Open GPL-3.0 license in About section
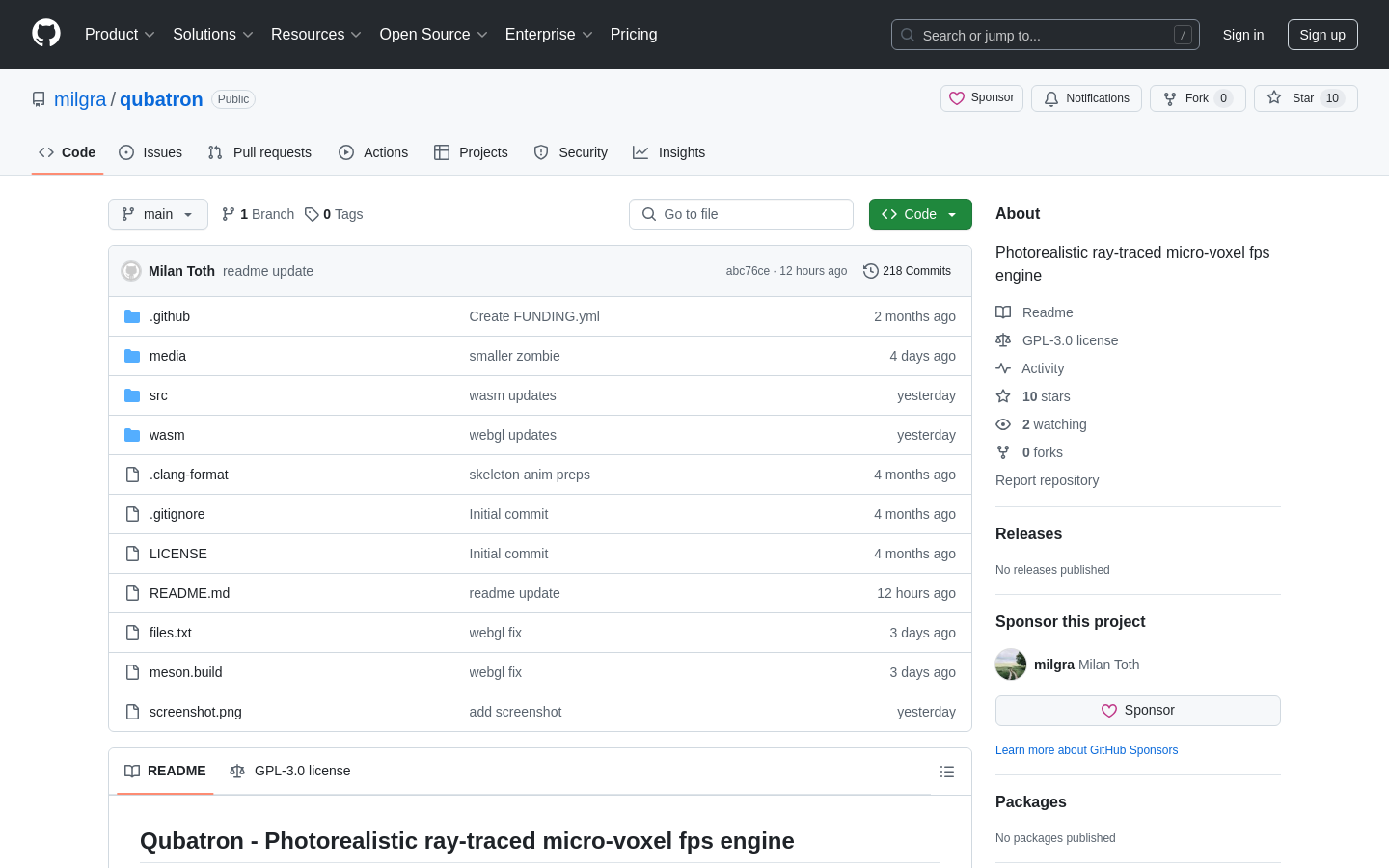Image resolution: width=1389 pixels, height=868 pixels. click(x=1057, y=340)
